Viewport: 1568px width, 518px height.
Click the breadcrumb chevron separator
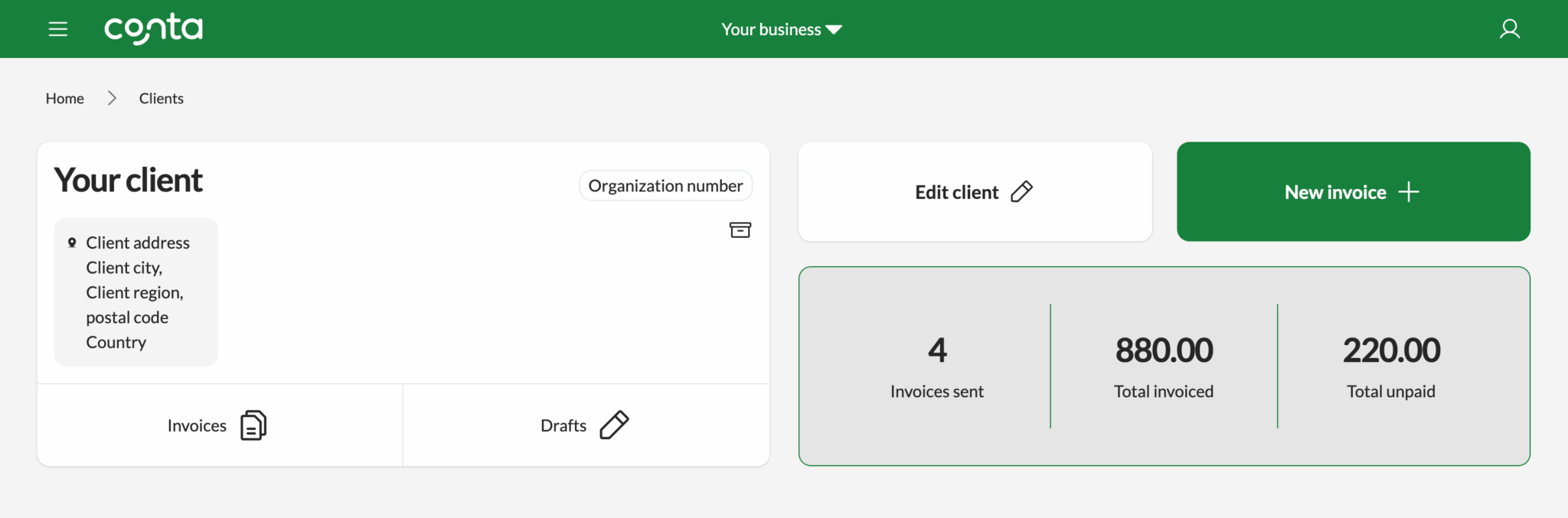coord(112,98)
